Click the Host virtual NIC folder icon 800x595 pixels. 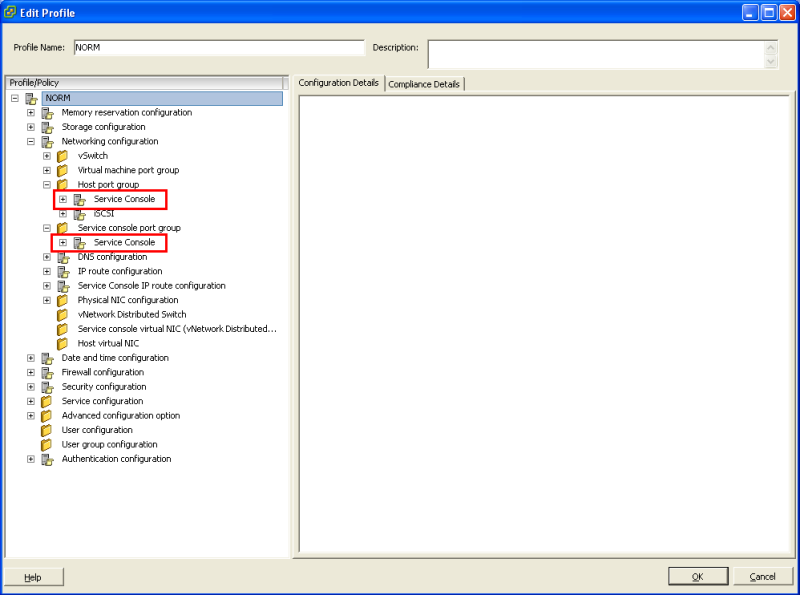coord(61,343)
